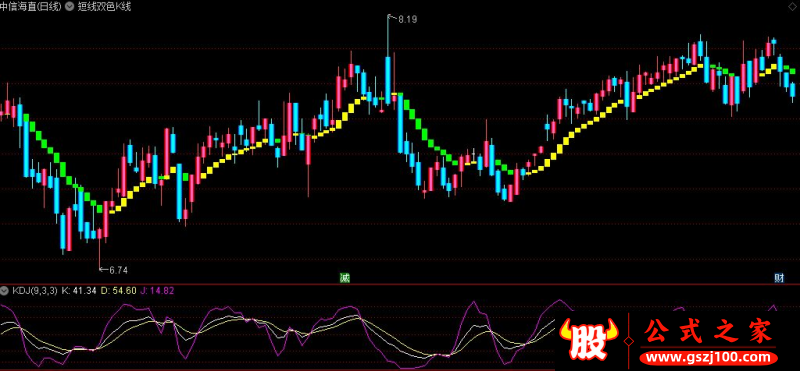
Task: Expand the KDJ(9,3,3) indicator dropdown arrow
Action: click(5, 291)
